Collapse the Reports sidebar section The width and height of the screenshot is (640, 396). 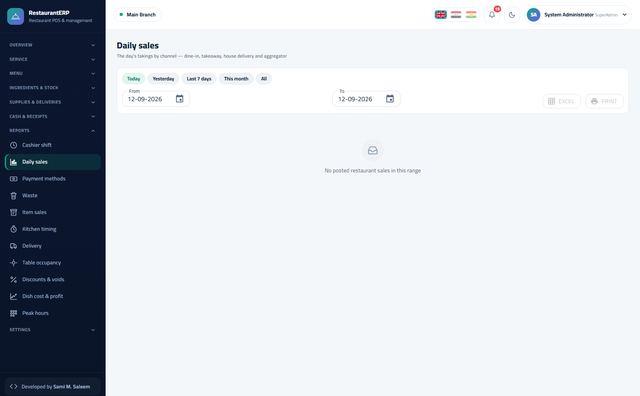click(x=53, y=131)
